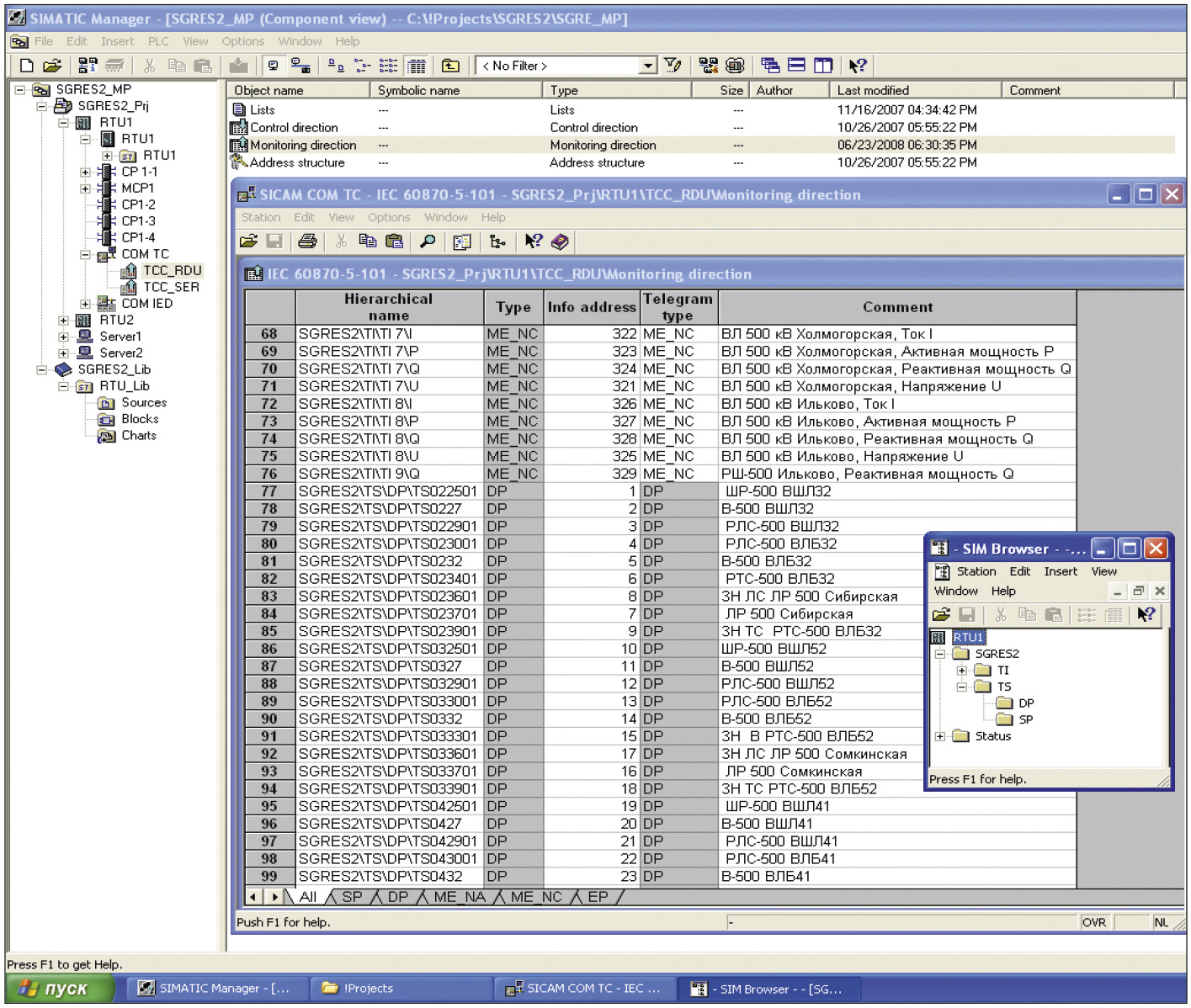Click the Find magnifier icon in SICAM COM TC

click(428, 241)
